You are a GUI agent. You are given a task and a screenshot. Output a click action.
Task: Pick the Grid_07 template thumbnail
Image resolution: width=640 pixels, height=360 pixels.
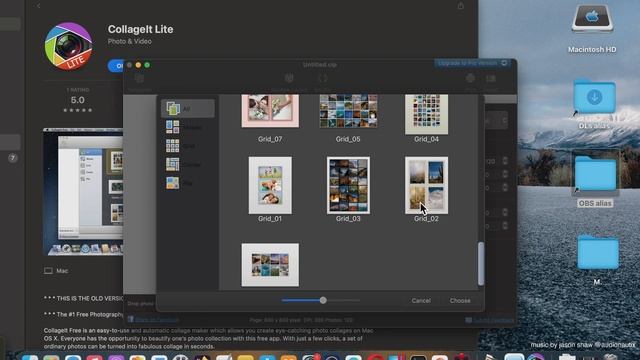click(270, 111)
